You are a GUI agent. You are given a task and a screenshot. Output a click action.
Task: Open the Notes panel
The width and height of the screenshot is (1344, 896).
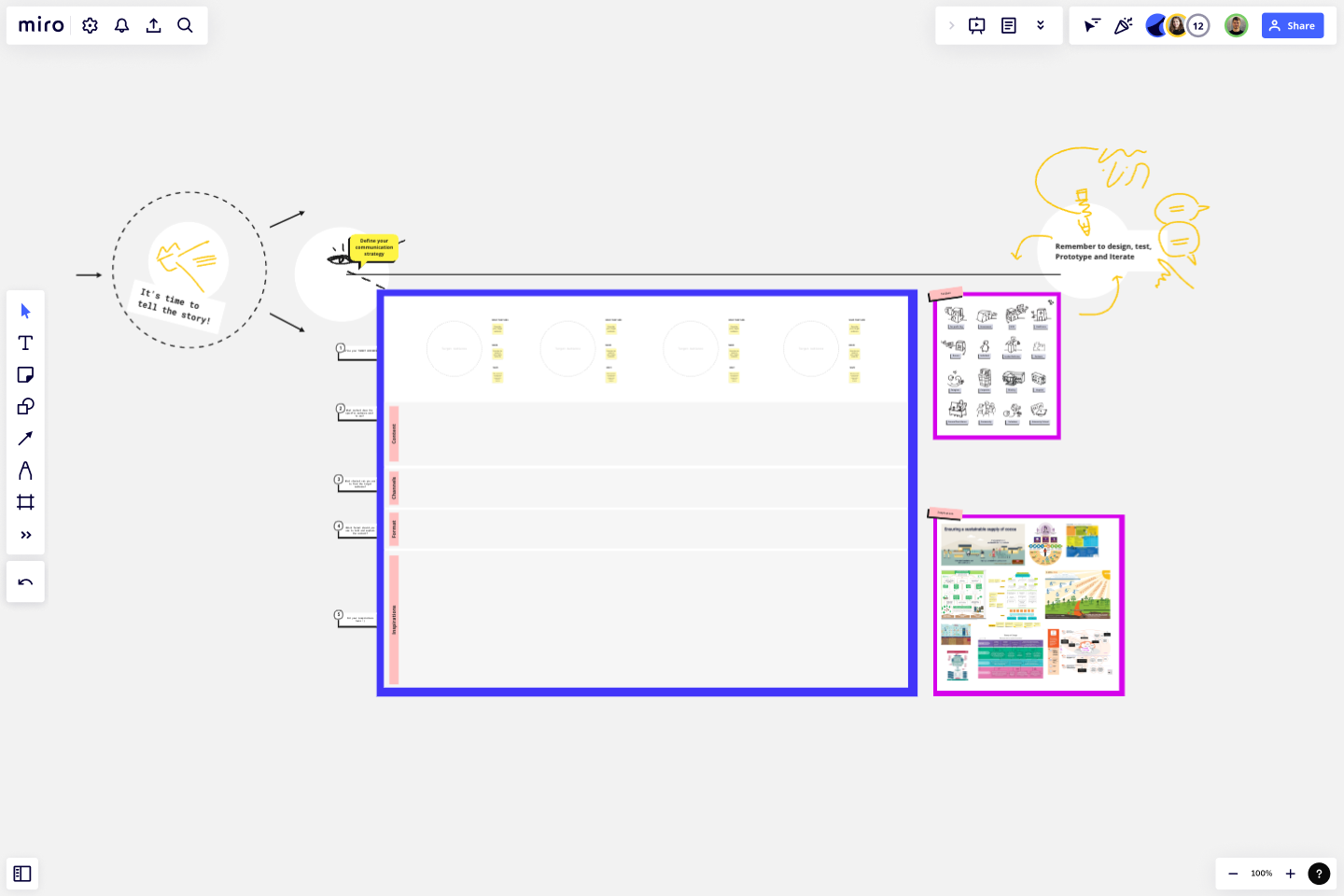1009,25
